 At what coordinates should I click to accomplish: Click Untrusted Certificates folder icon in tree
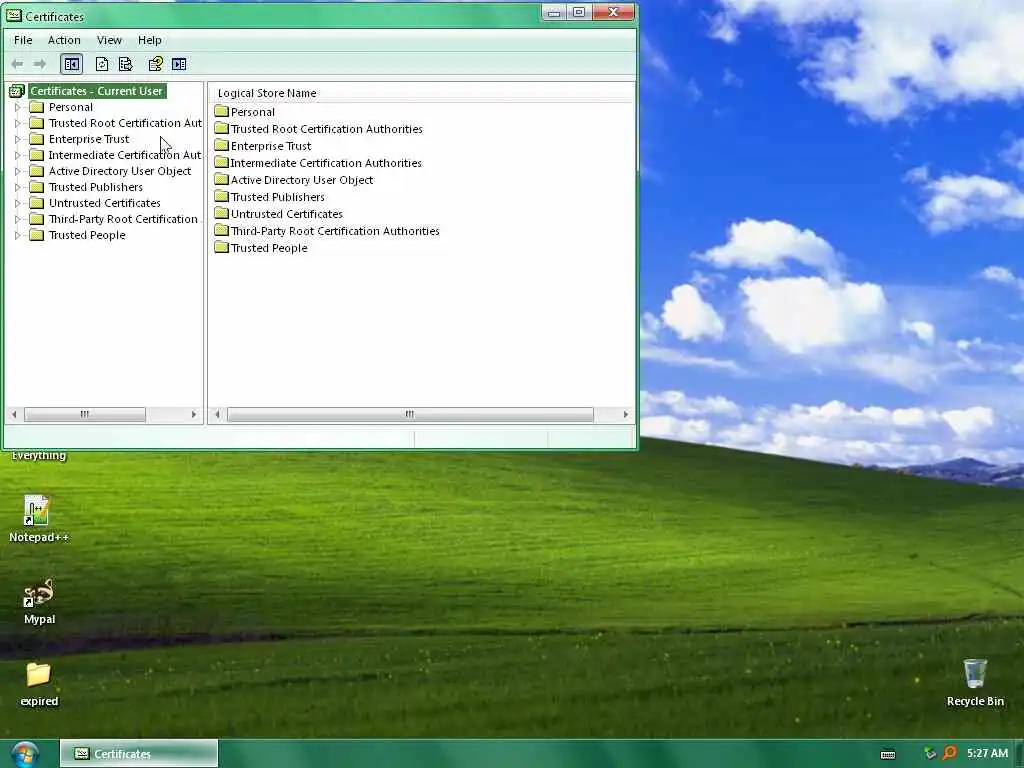pyautogui.click(x=37, y=203)
